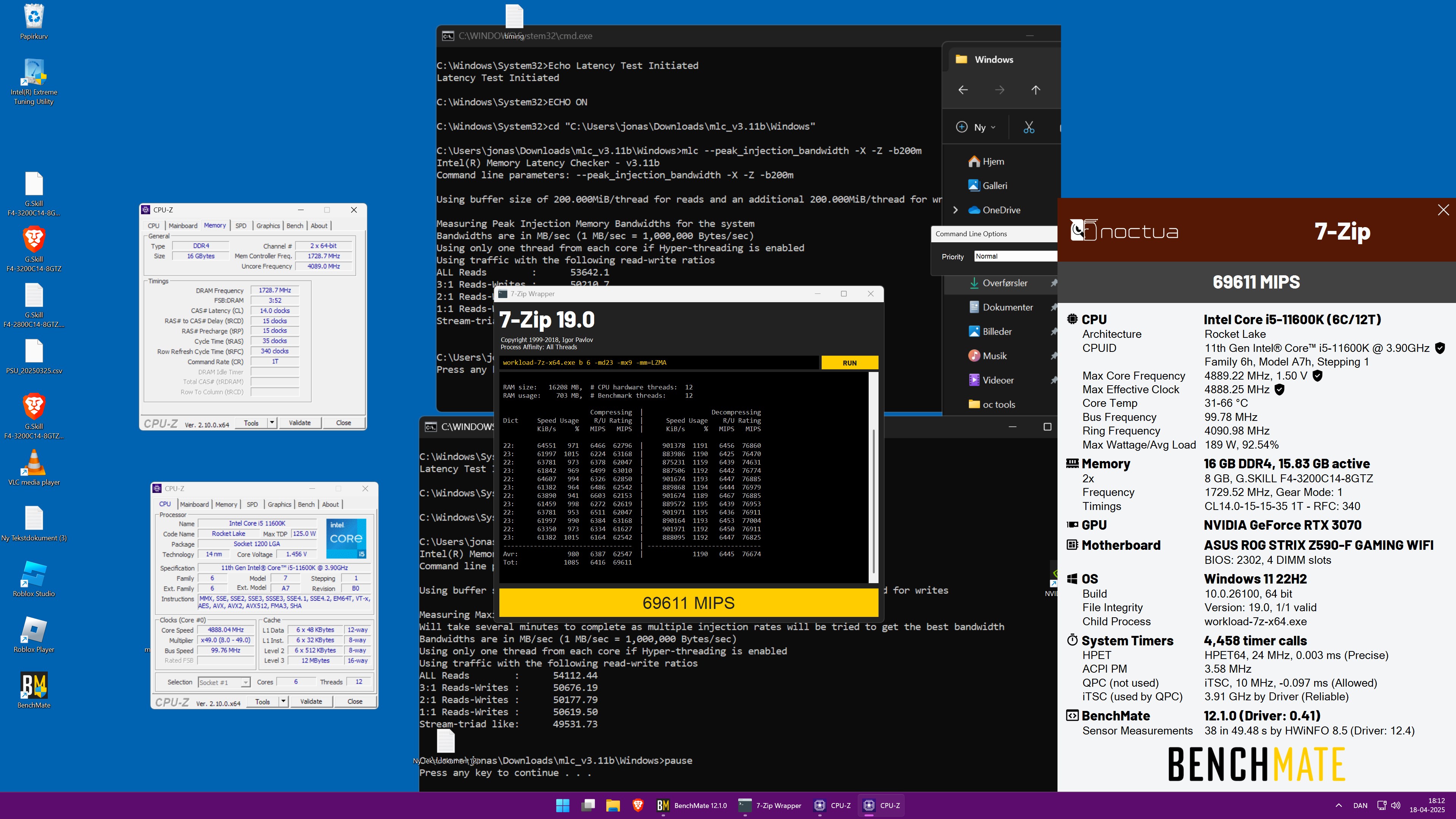Click Close button in CPU-Z Memory window
1456x819 pixels.
click(344, 423)
